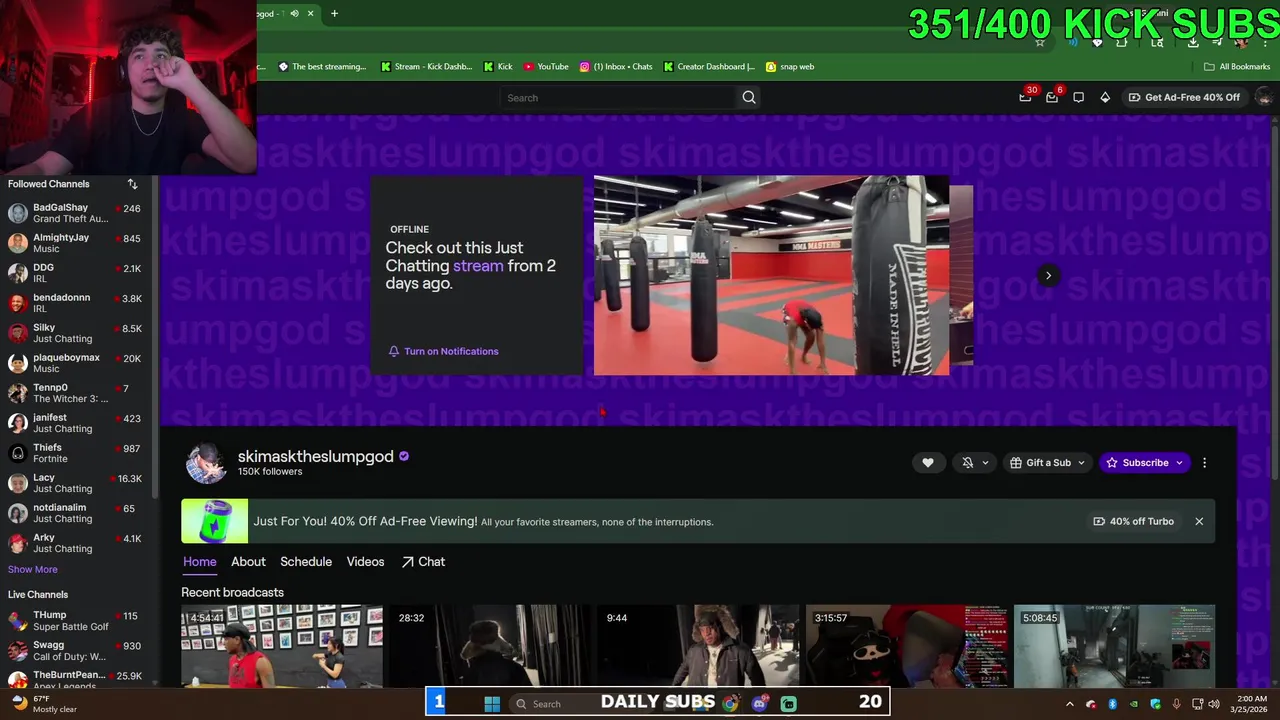
Task: Open the Gift a Sub dropdown
Action: pos(1047,462)
